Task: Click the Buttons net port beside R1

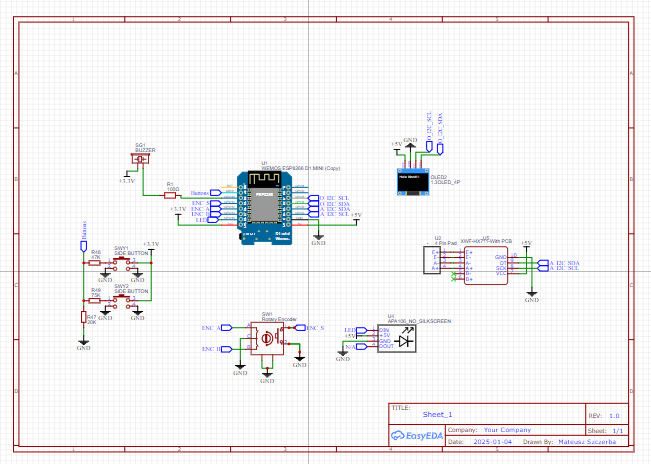Action: pyautogui.click(x=216, y=193)
